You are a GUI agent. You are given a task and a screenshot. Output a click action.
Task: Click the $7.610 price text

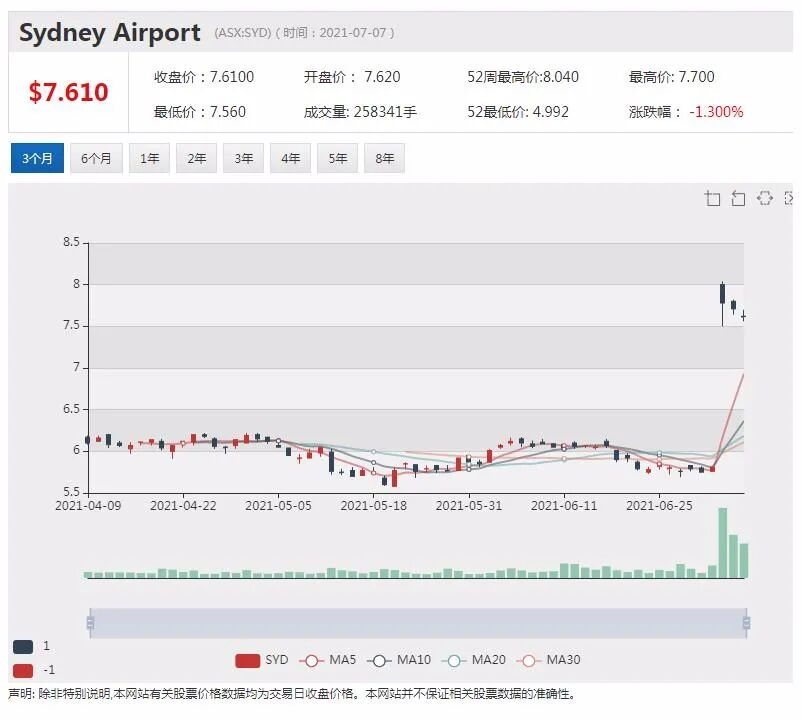click(x=69, y=93)
